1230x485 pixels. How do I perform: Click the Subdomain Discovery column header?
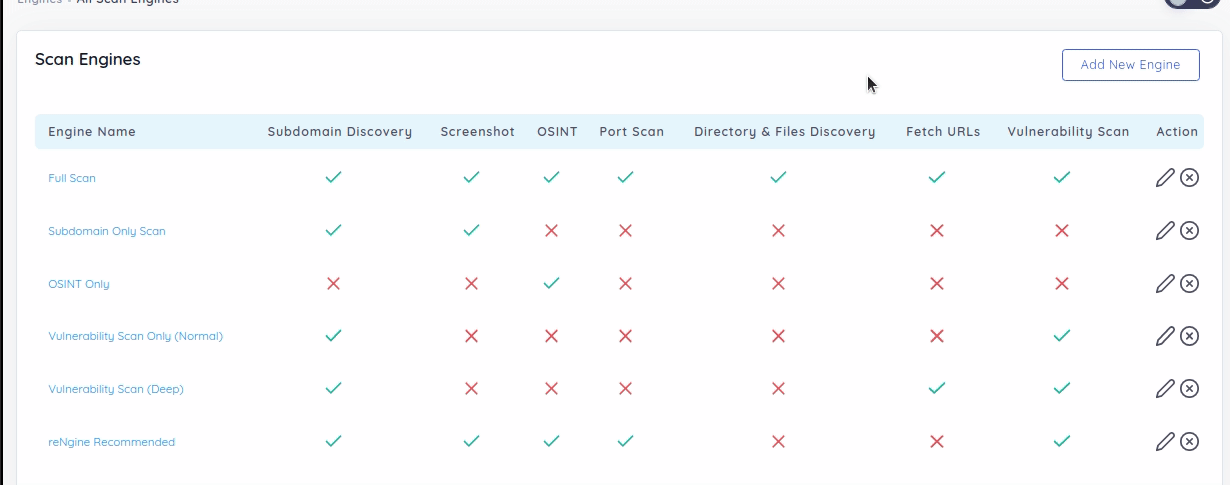(340, 132)
